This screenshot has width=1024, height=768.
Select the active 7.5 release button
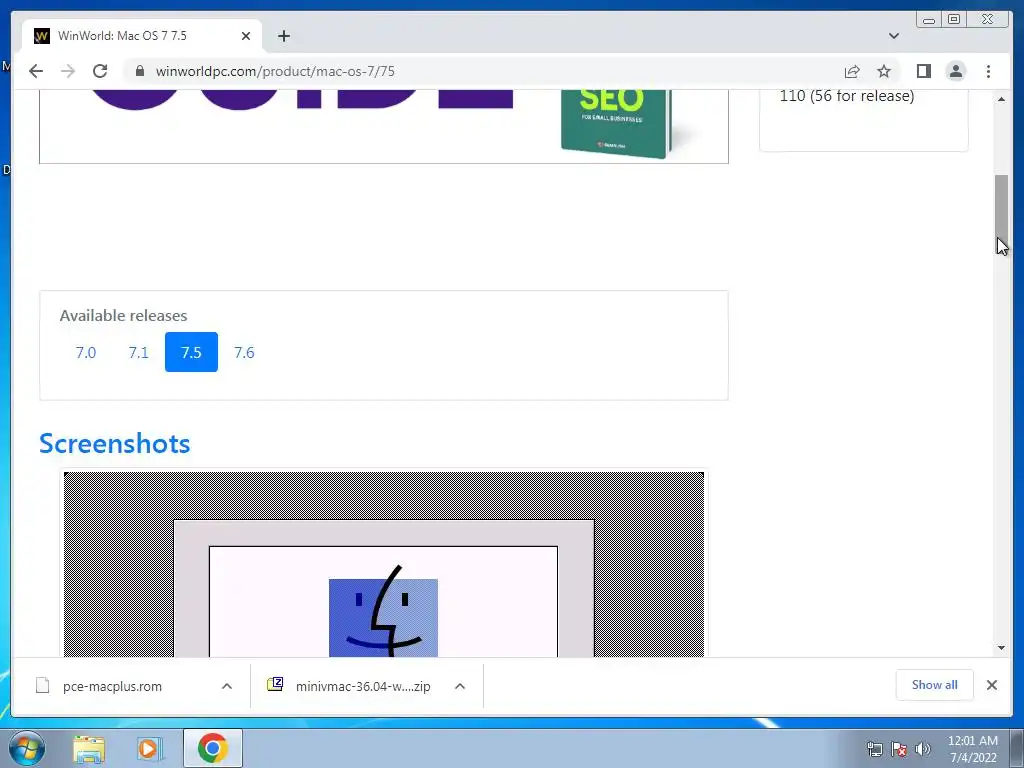191,352
